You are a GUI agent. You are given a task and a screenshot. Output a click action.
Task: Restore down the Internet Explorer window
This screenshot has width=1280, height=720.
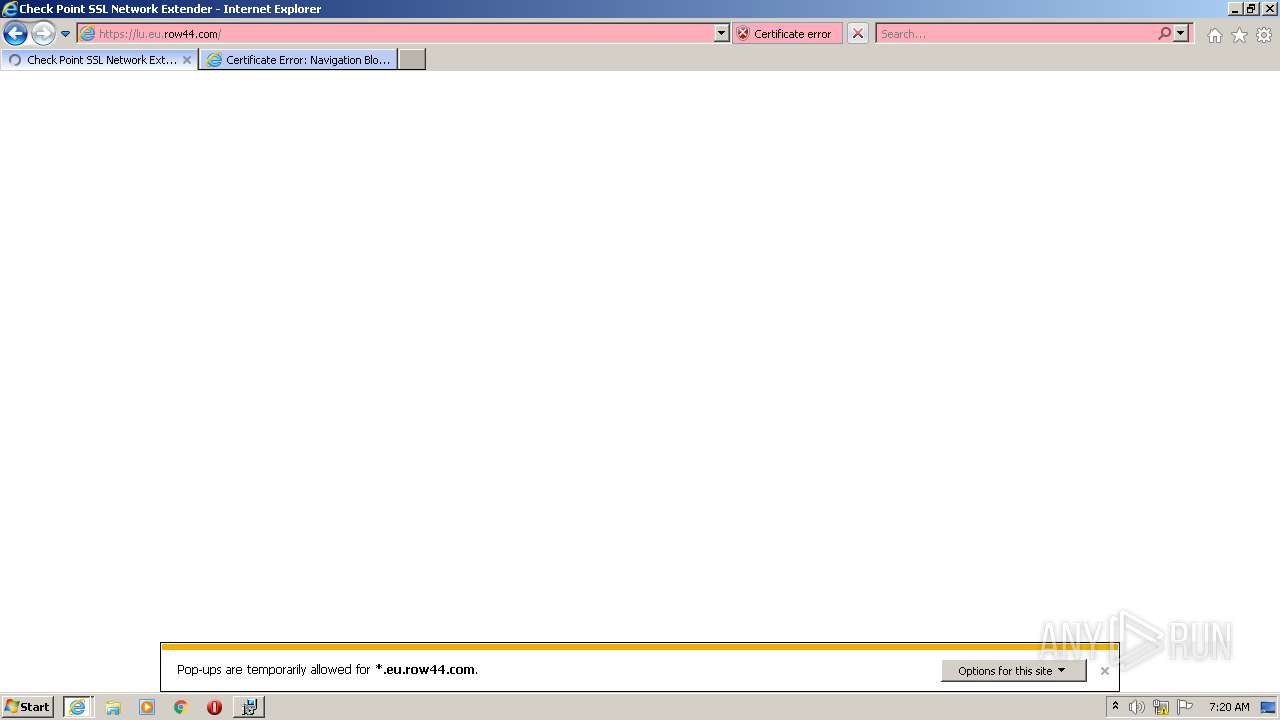pyautogui.click(x=1251, y=9)
